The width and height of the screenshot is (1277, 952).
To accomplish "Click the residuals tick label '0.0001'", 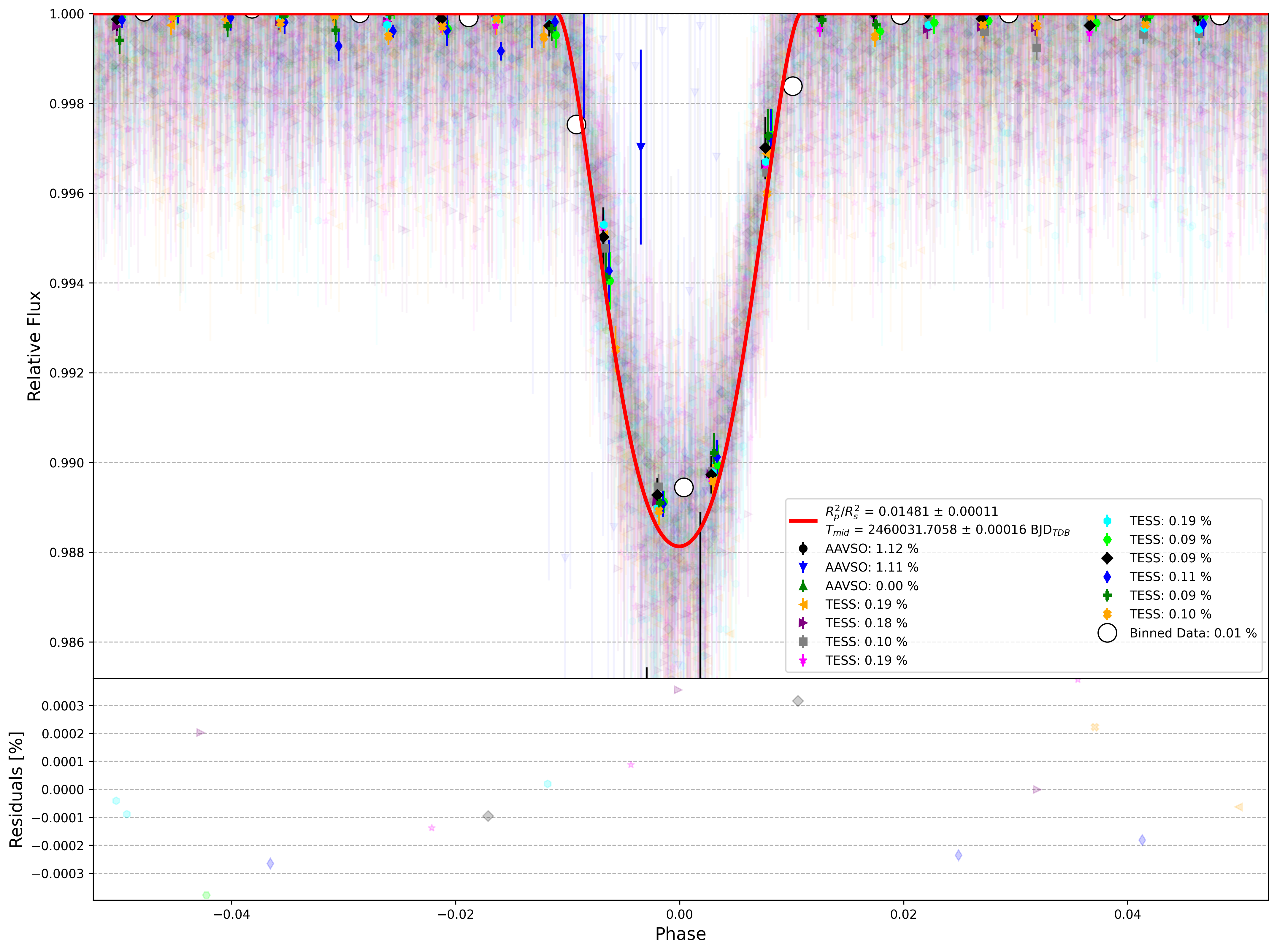I will point(63,762).
